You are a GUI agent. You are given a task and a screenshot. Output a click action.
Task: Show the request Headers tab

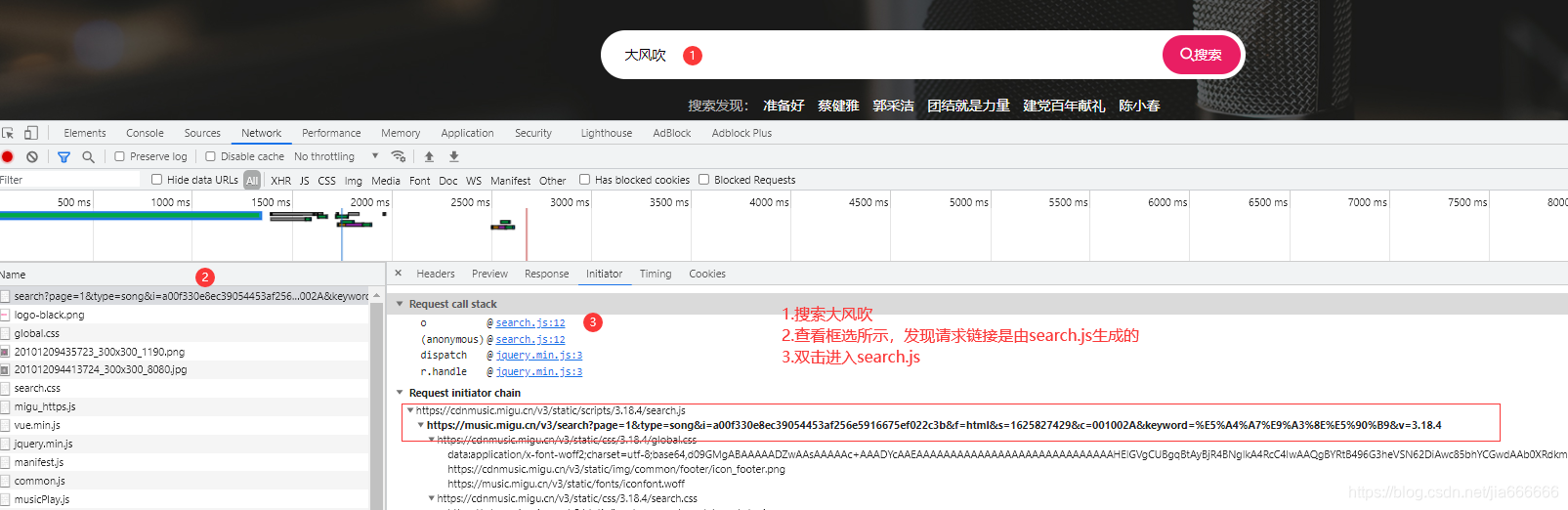tap(436, 274)
